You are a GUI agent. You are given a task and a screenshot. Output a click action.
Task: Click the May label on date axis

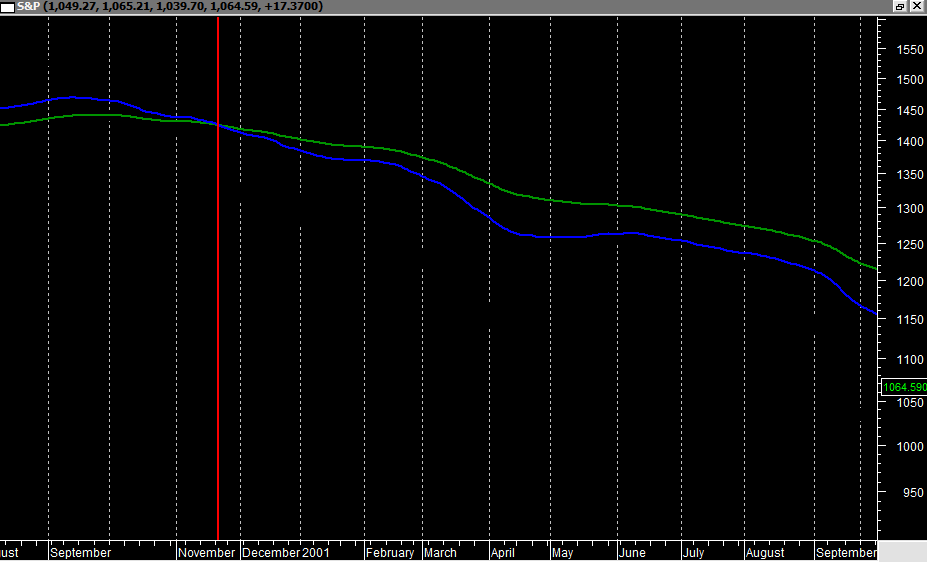pos(562,553)
